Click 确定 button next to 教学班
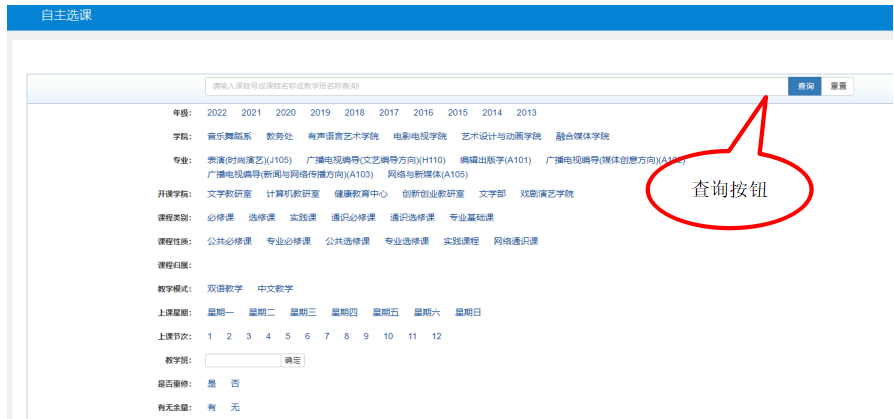This screenshot has width=894, height=419. [293, 360]
